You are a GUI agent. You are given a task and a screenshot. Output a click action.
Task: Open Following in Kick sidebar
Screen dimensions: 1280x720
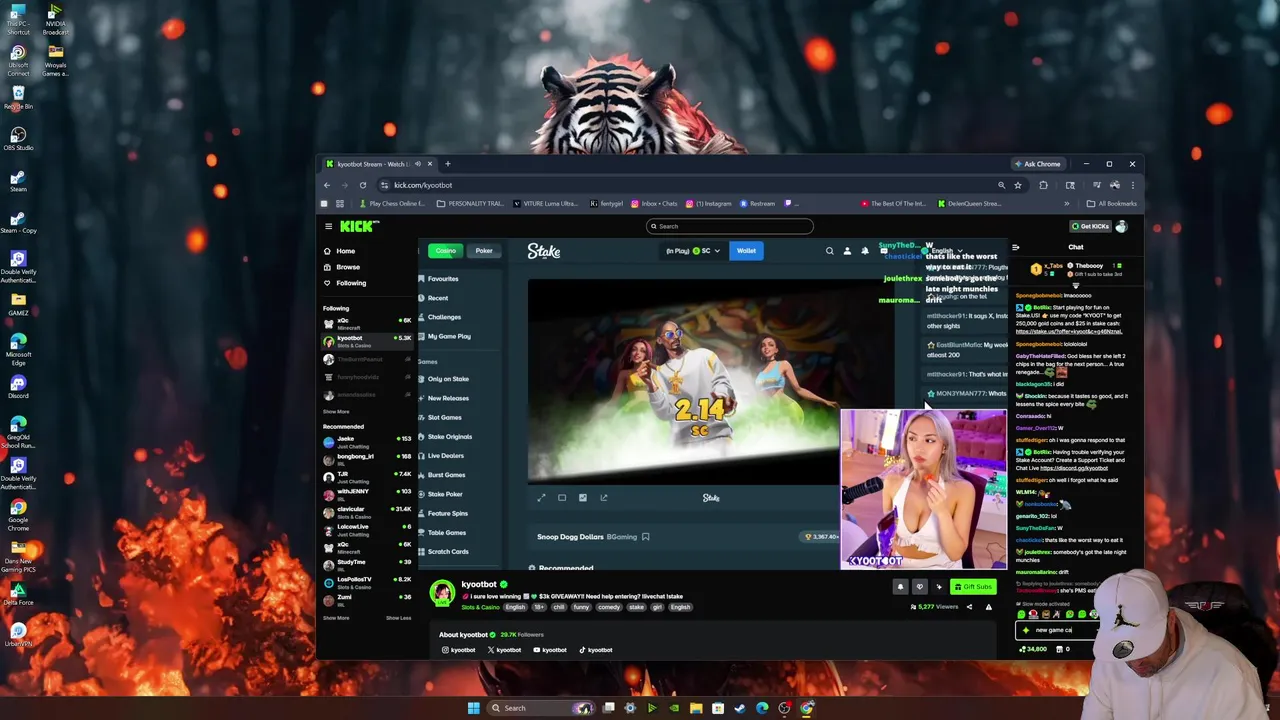point(350,283)
